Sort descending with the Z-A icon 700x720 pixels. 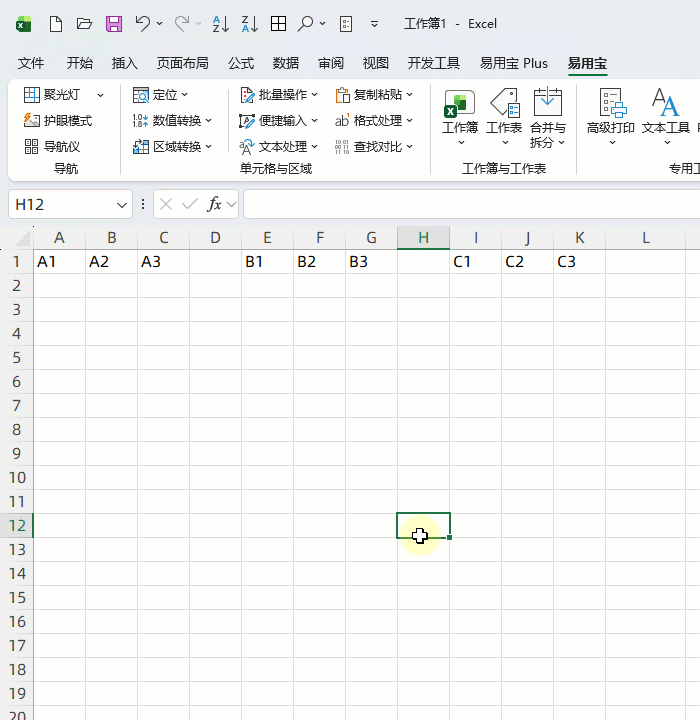pyautogui.click(x=249, y=23)
